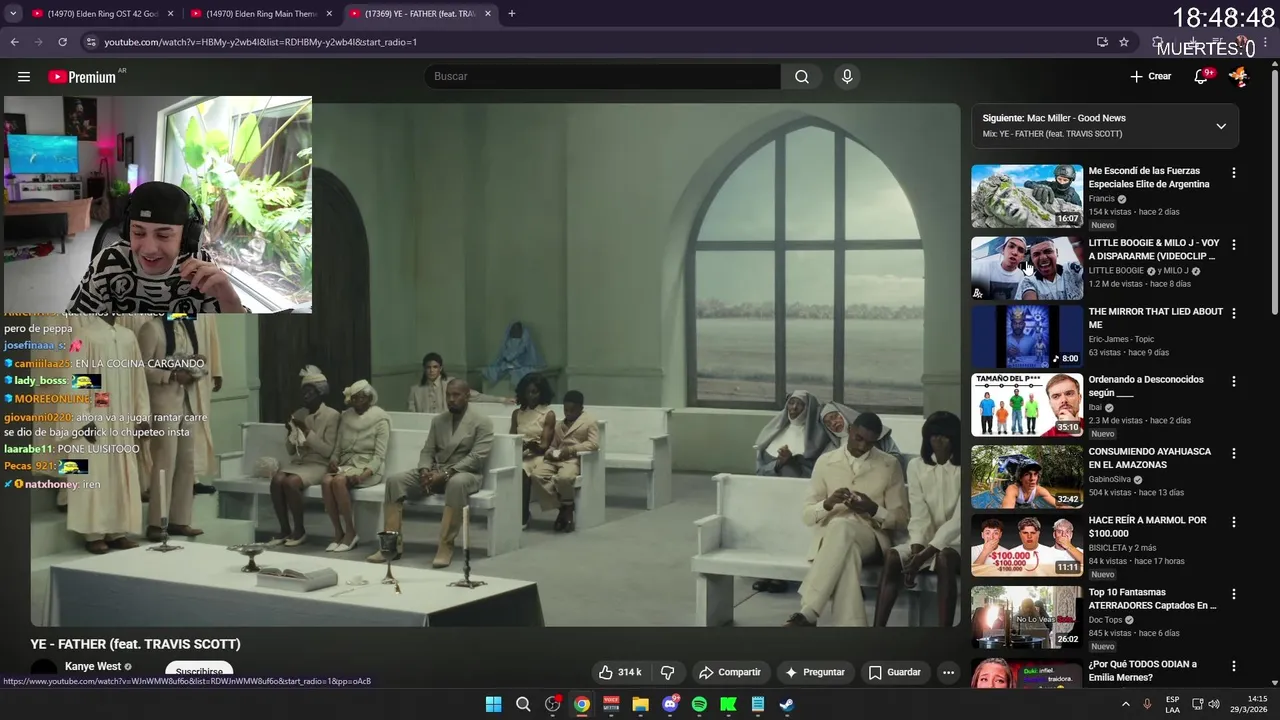Open HACE REÍR A MARMOL video title
Image resolution: width=1280 pixels, height=720 pixels.
[x=1147, y=527]
